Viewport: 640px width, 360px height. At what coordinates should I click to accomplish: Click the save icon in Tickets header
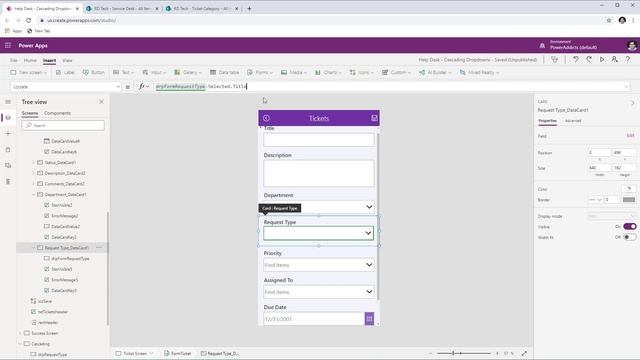click(x=374, y=118)
